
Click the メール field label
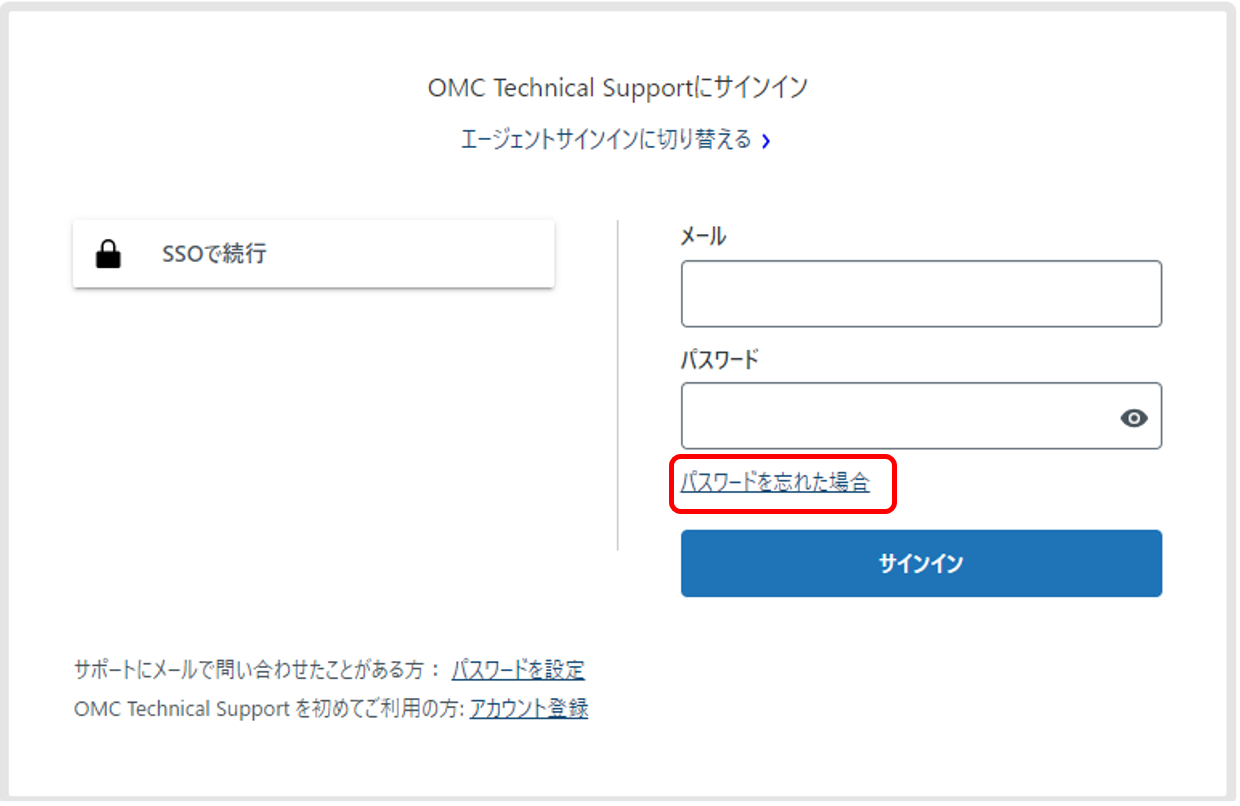pos(703,237)
